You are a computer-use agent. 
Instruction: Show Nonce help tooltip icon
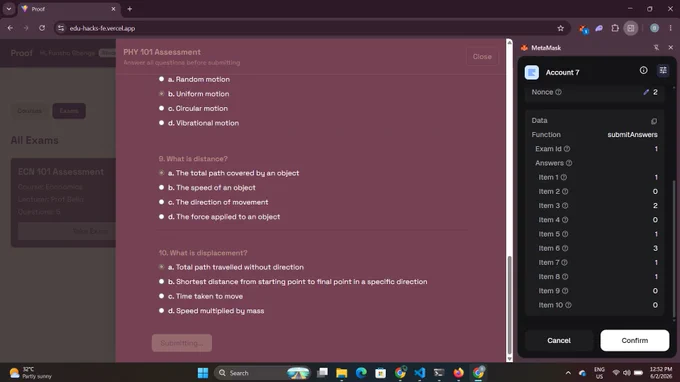pyautogui.click(x=559, y=92)
